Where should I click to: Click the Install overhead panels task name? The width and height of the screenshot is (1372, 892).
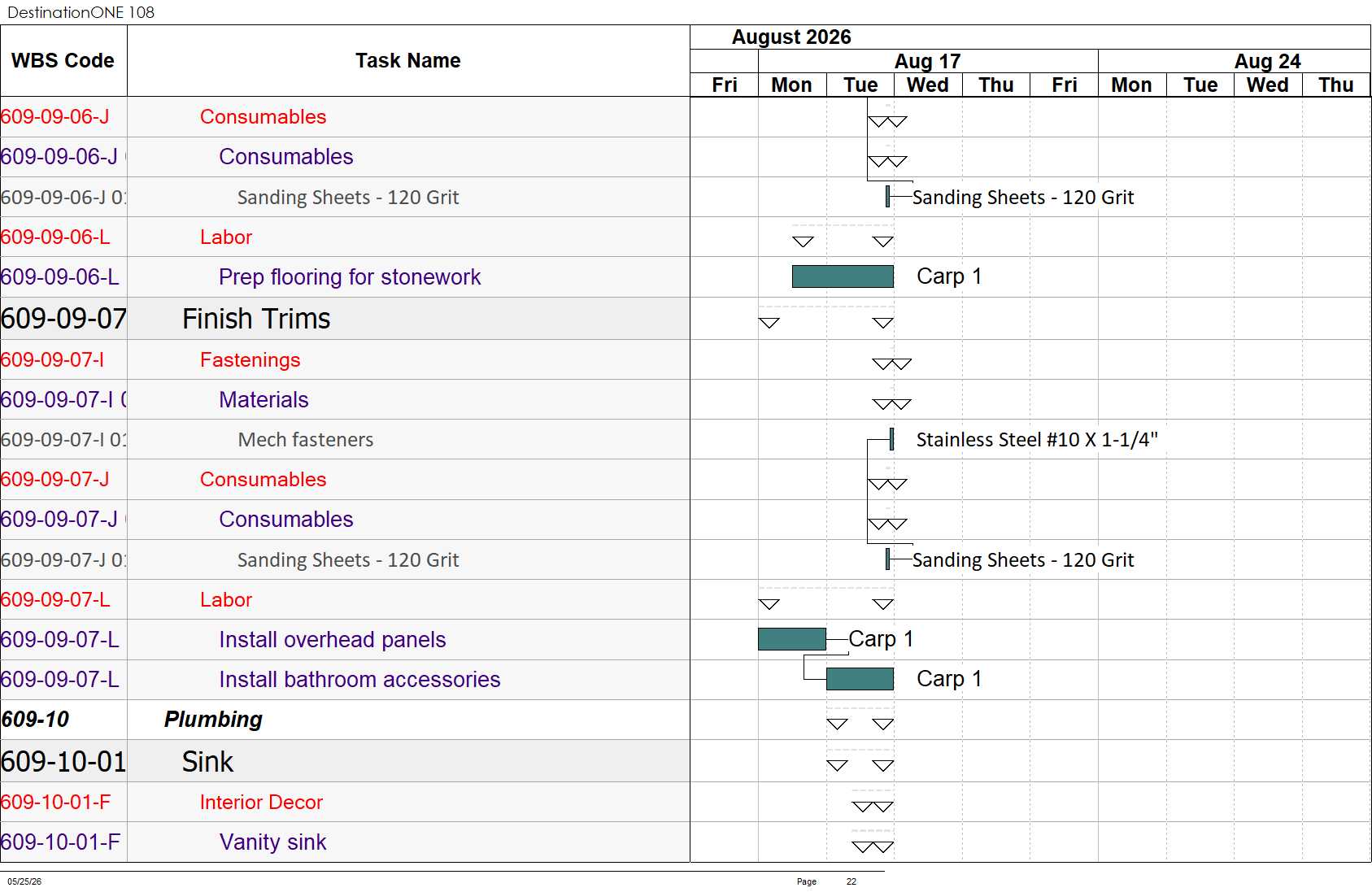(333, 640)
